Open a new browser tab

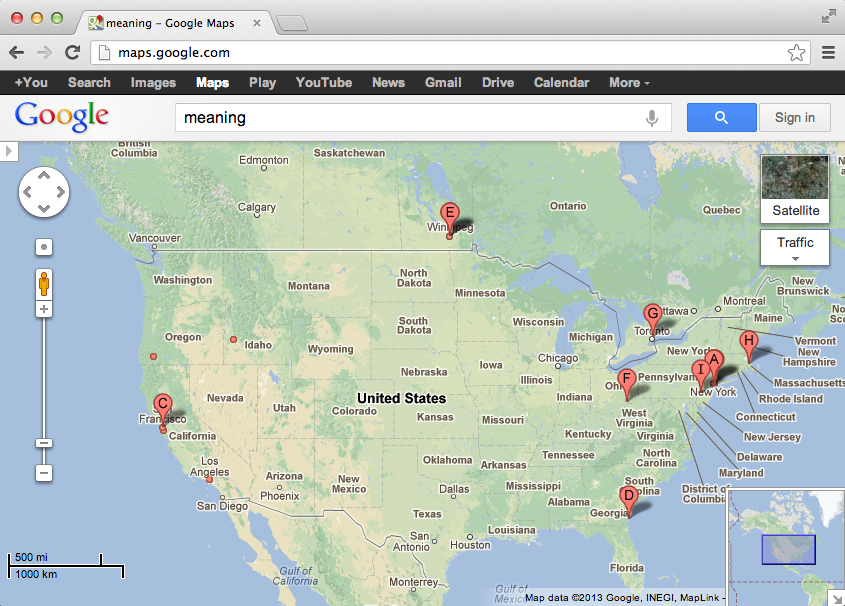click(x=292, y=23)
